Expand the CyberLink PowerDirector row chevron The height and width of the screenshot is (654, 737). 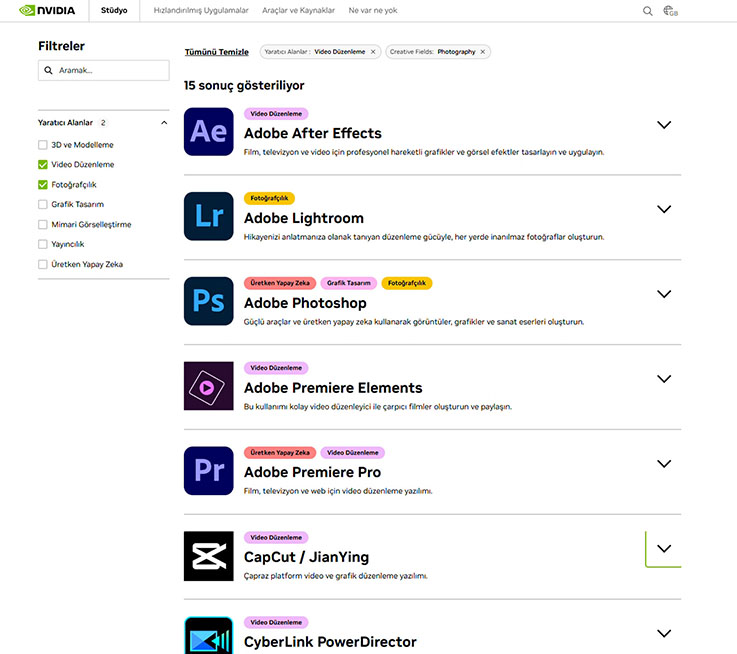click(x=664, y=634)
